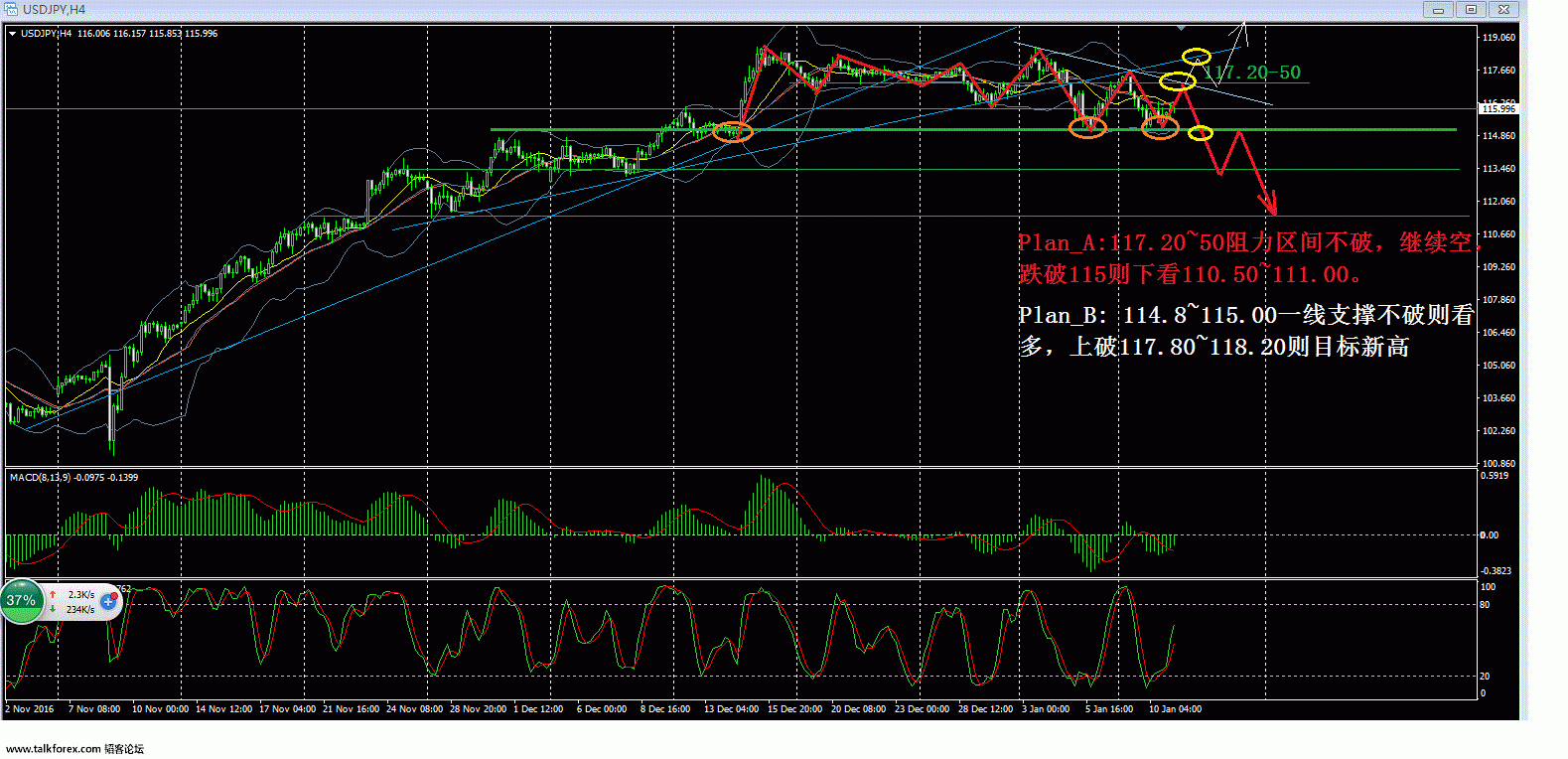Click the 2 Nov 2016 date label
This screenshot has width=1568, height=759.
point(30,709)
